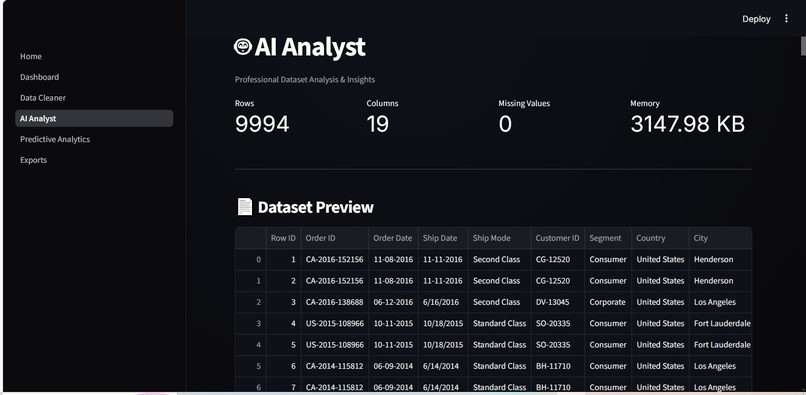
Task: Click the Memory value 3147.98 KB
Action: coord(688,124)
